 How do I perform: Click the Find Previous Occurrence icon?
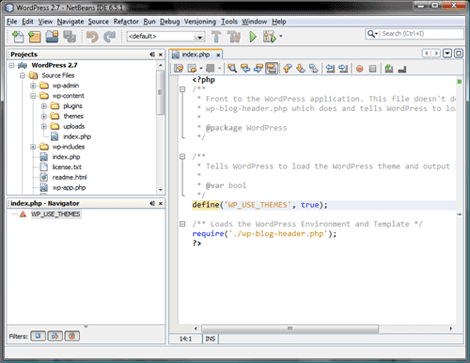[245, 69]
